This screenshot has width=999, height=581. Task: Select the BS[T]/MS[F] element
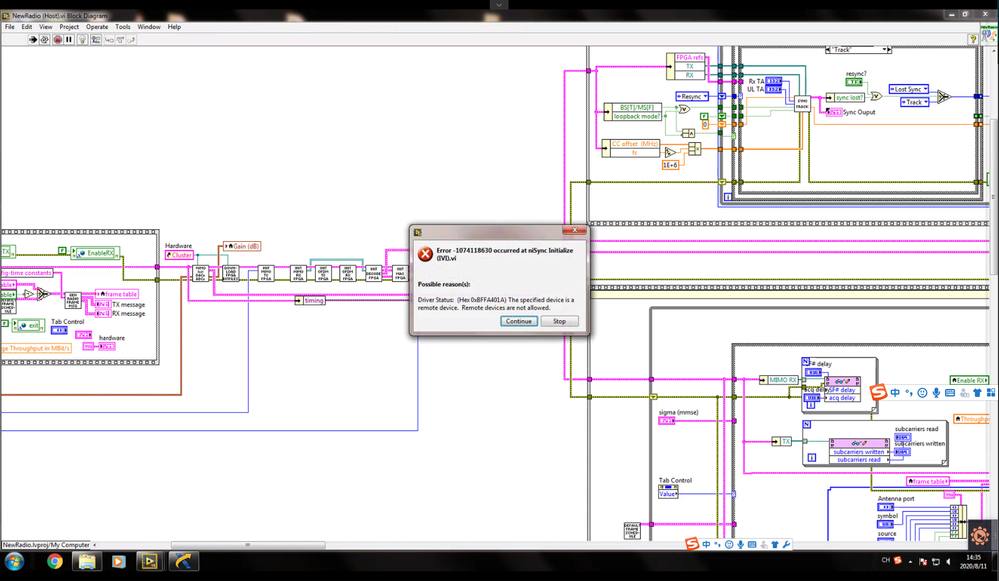tap(636, 108)
